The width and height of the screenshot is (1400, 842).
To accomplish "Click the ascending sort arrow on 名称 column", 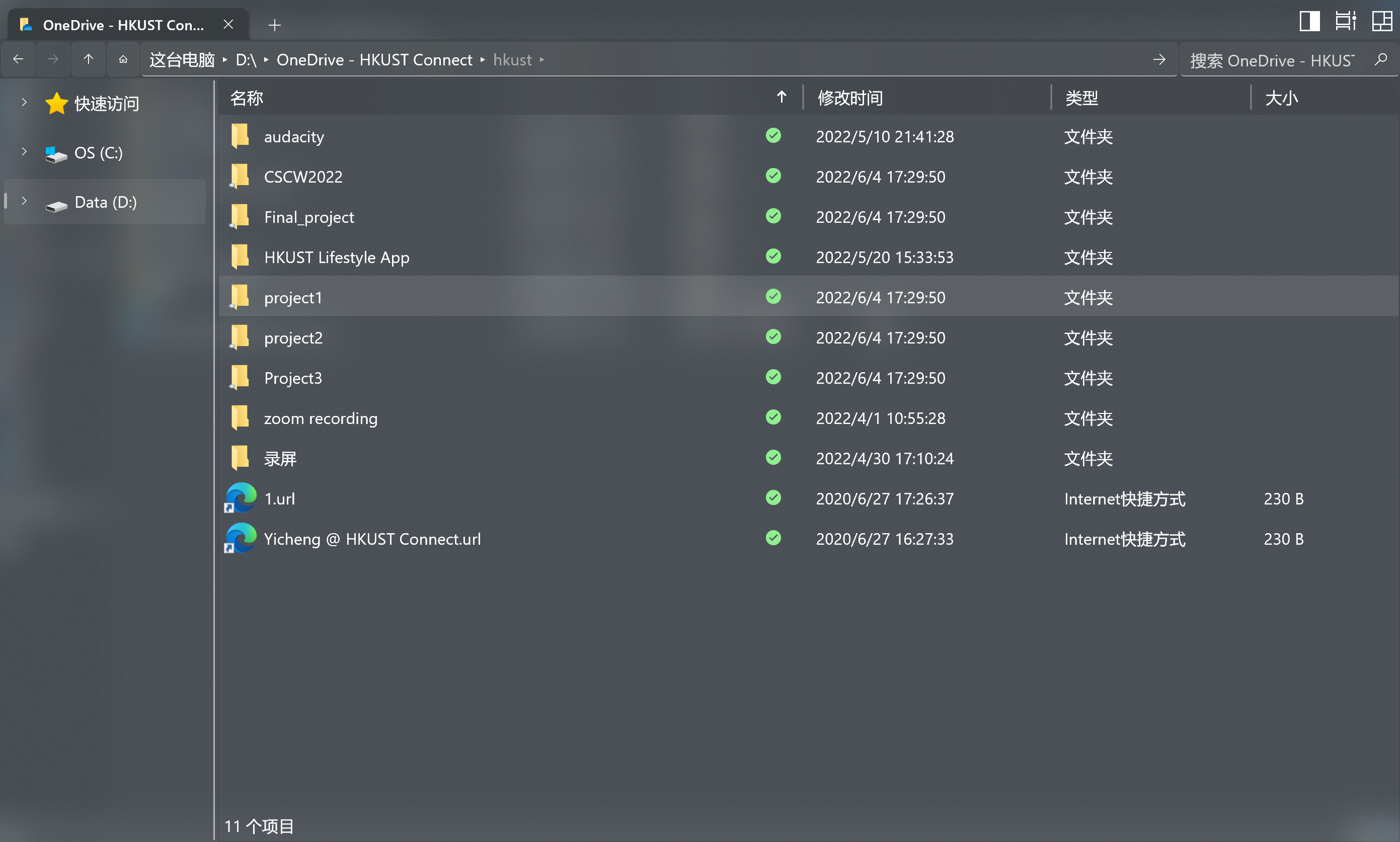I will tap(782, 97).
